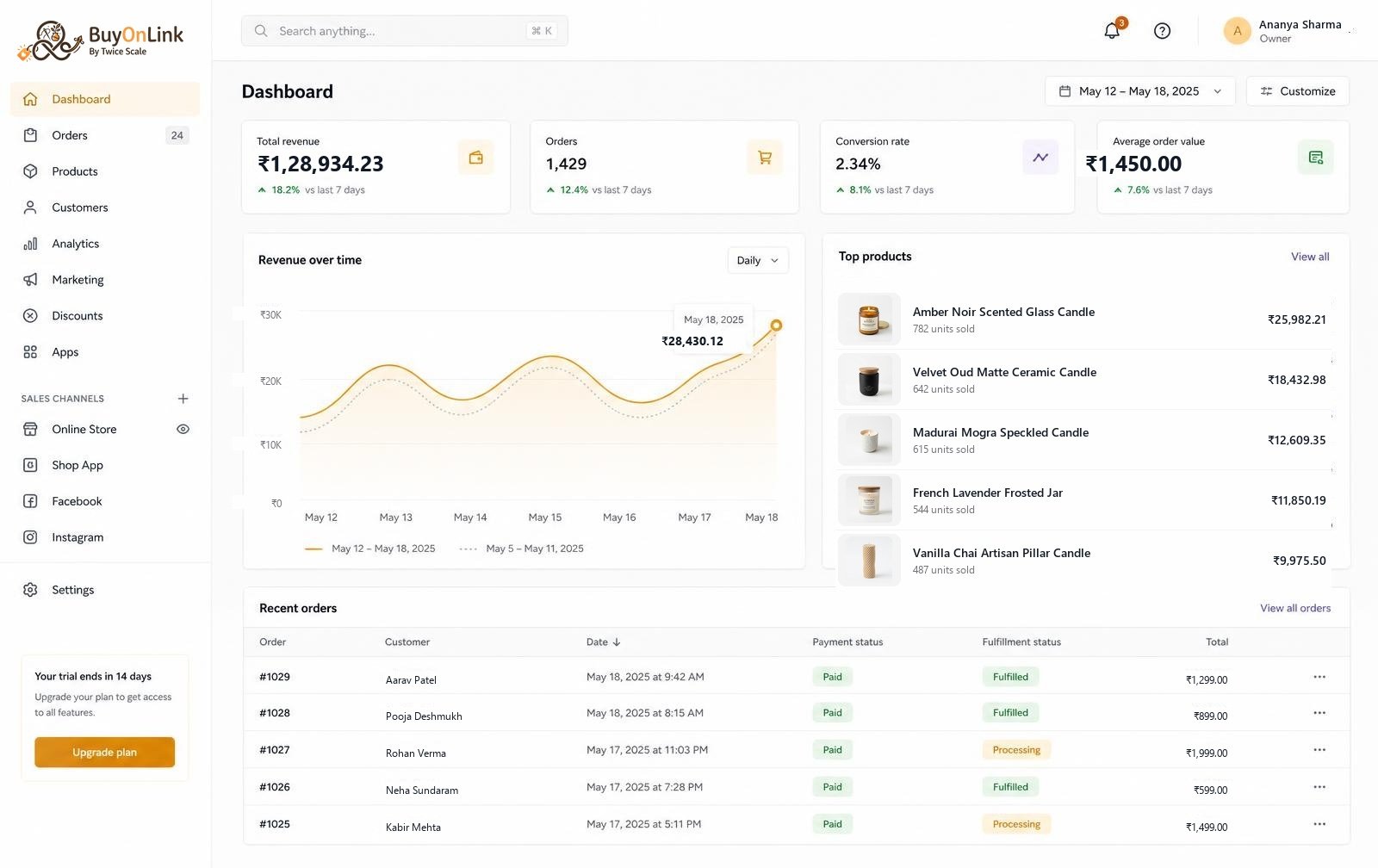Open Analytics in sidebar
The image size is (1378, 868).
tap(105, 244)
